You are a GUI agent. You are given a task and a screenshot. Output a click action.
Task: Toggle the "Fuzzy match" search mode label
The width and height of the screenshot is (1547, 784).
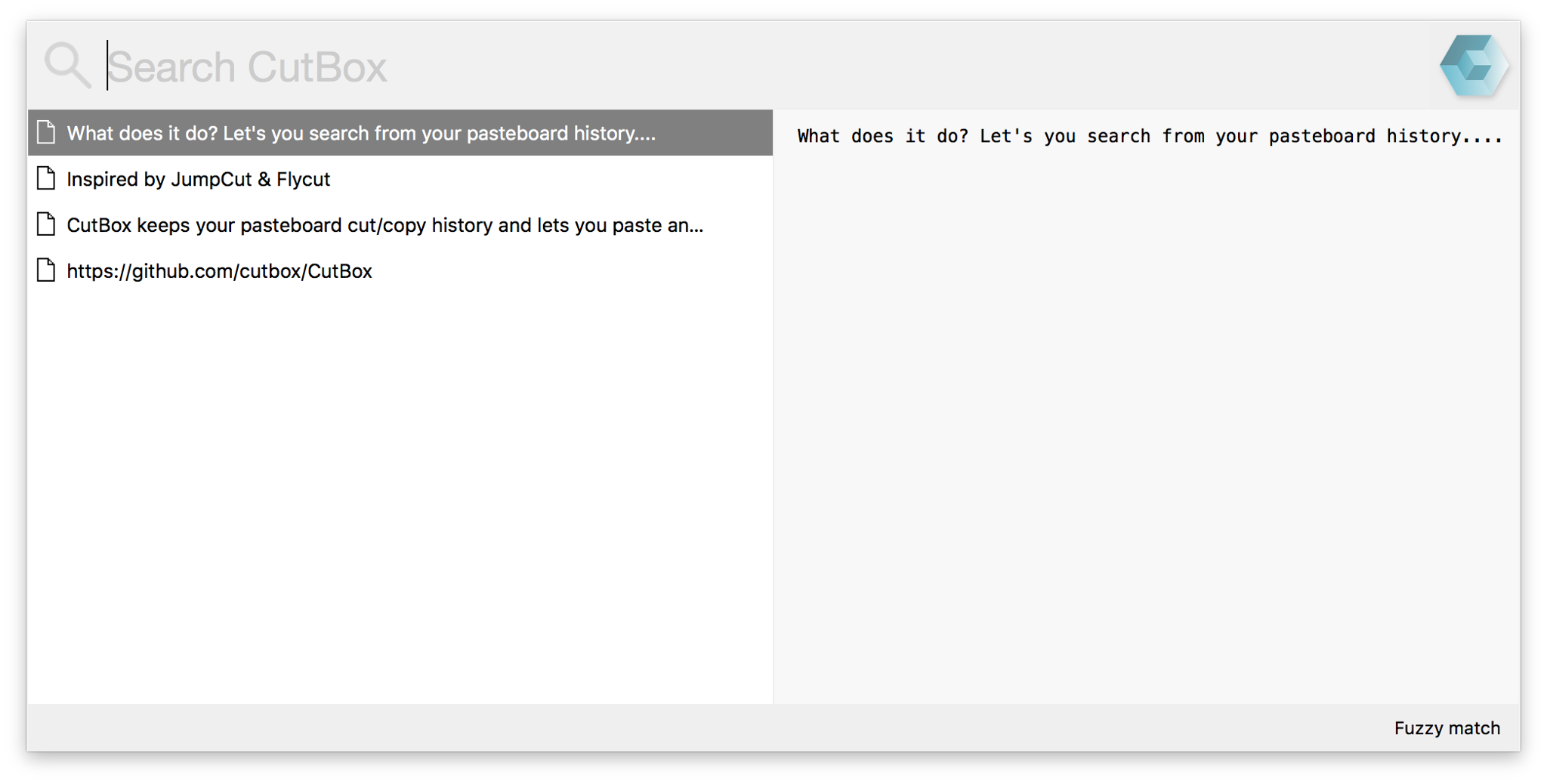[1447, 728]
